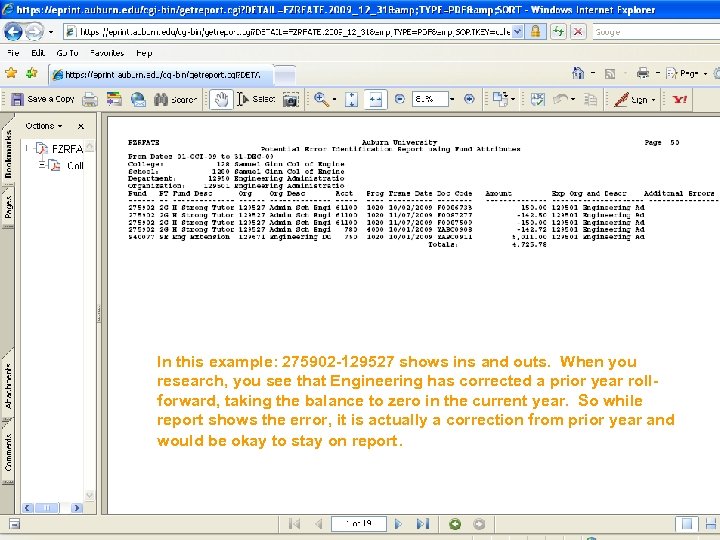
Task: Open the zoom tool dropdown arrow
Action: click(x=334, y=100)
